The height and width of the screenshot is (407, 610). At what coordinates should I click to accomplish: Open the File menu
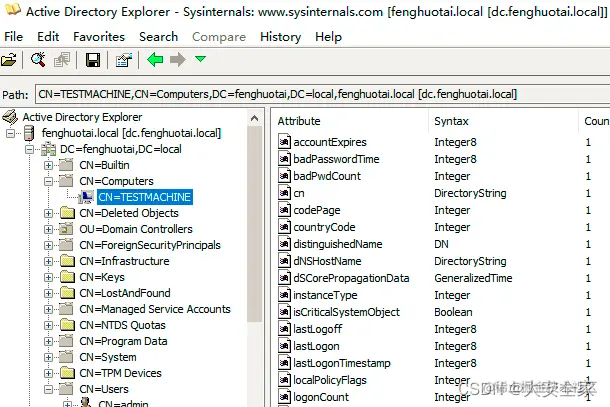(x=14, y=37)
